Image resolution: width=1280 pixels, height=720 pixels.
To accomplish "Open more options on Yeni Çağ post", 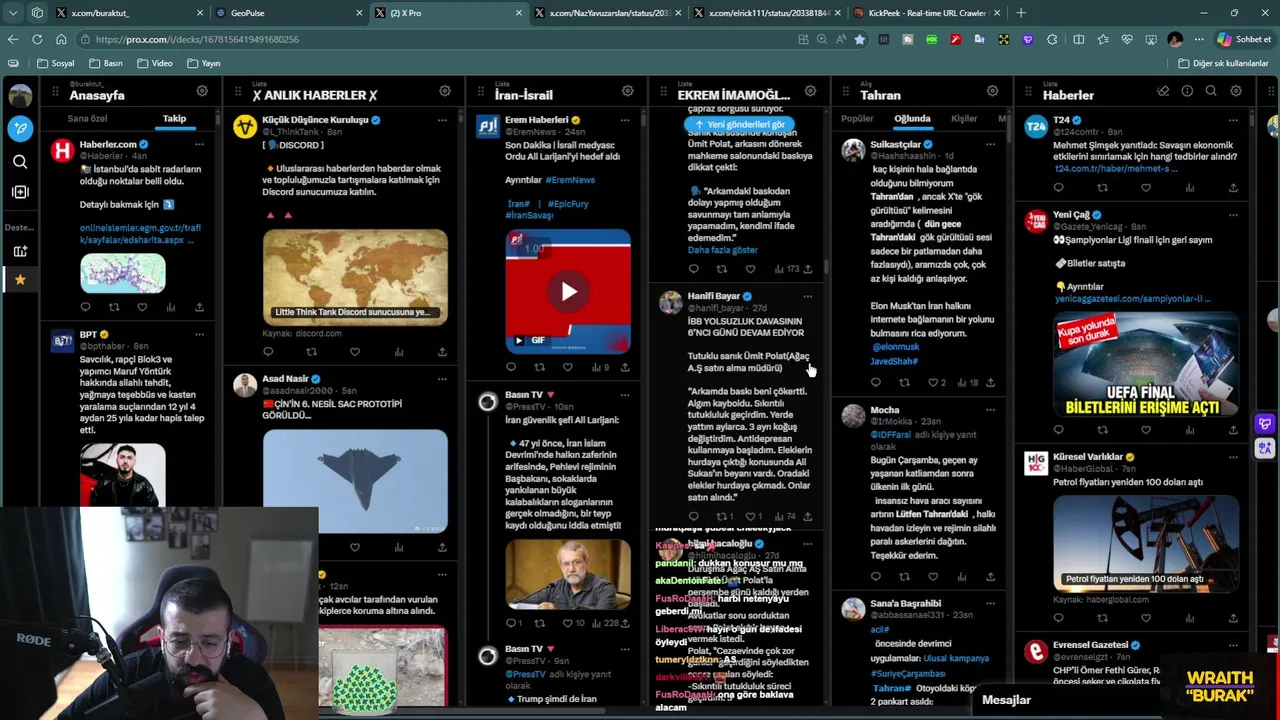I will pos(1233,214).
